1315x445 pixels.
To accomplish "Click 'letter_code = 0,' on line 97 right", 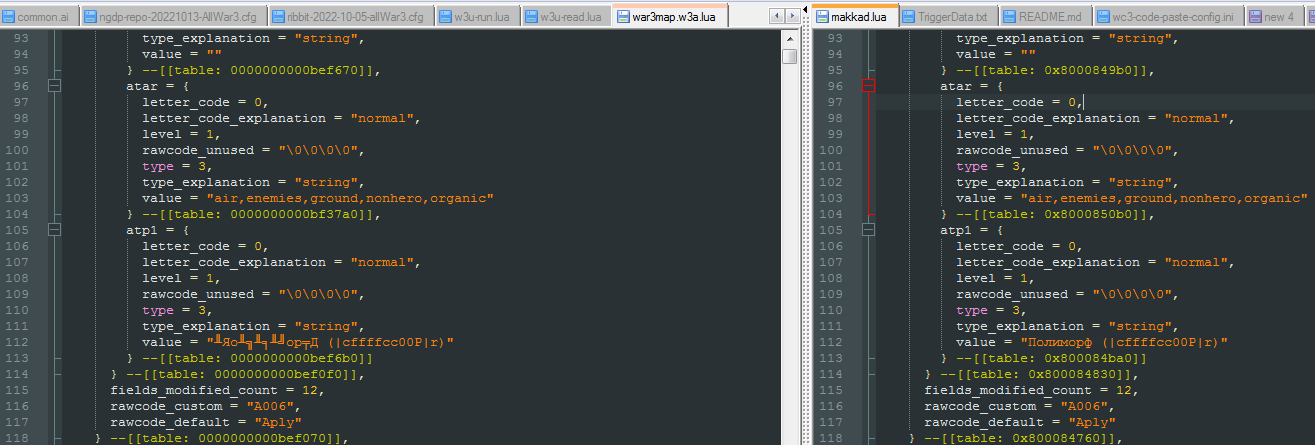I will (1019, 102).
